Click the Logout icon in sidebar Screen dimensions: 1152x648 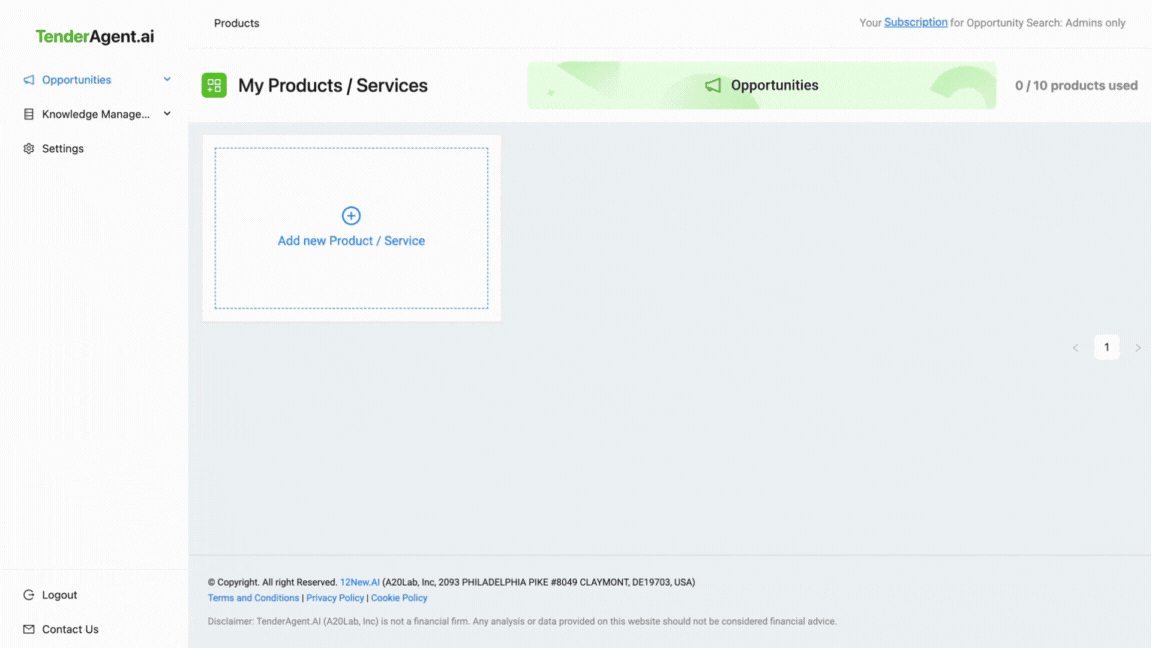tap(29, 595)
